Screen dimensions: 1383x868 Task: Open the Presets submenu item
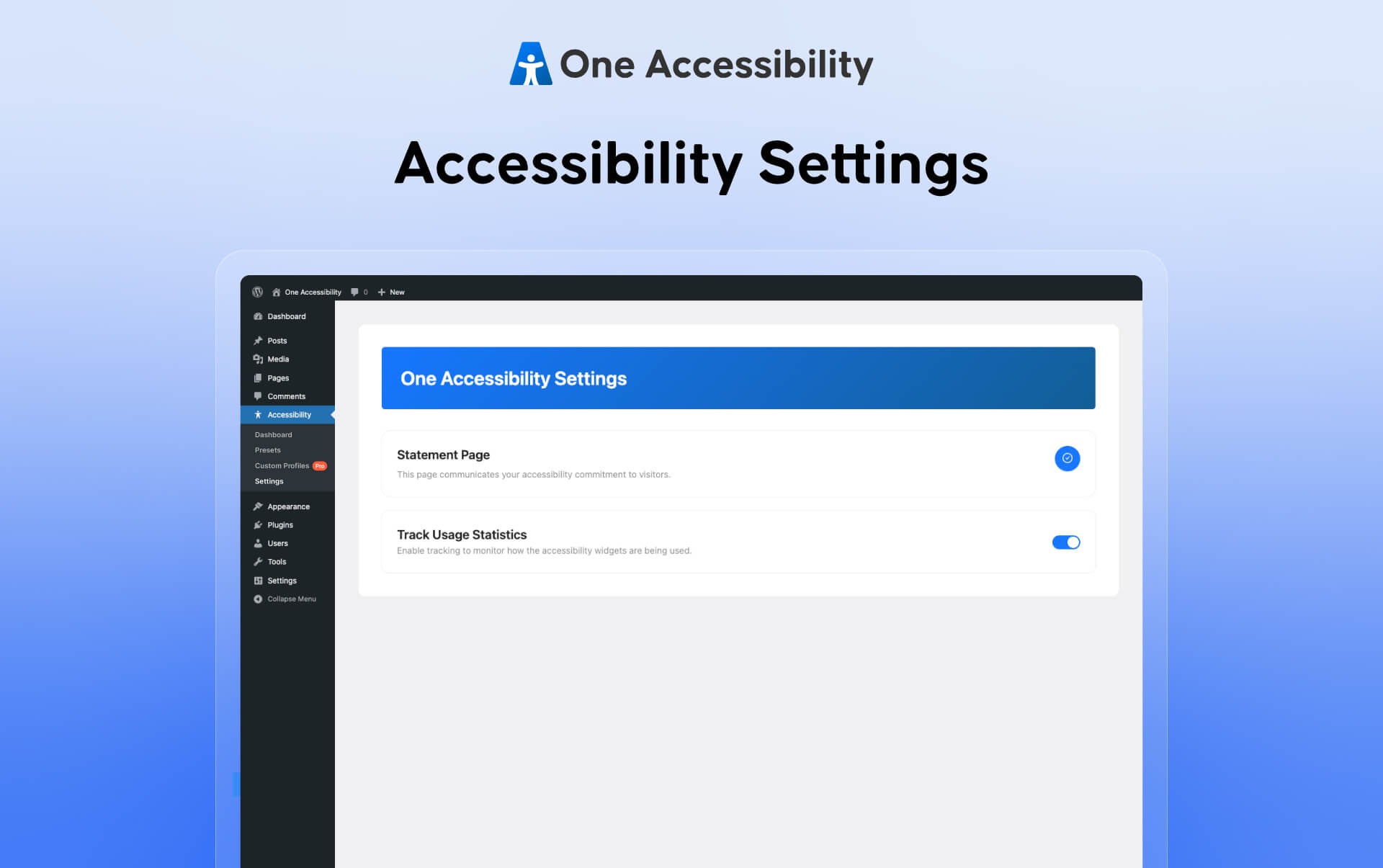pyautogui.click(x=267, y=450)
